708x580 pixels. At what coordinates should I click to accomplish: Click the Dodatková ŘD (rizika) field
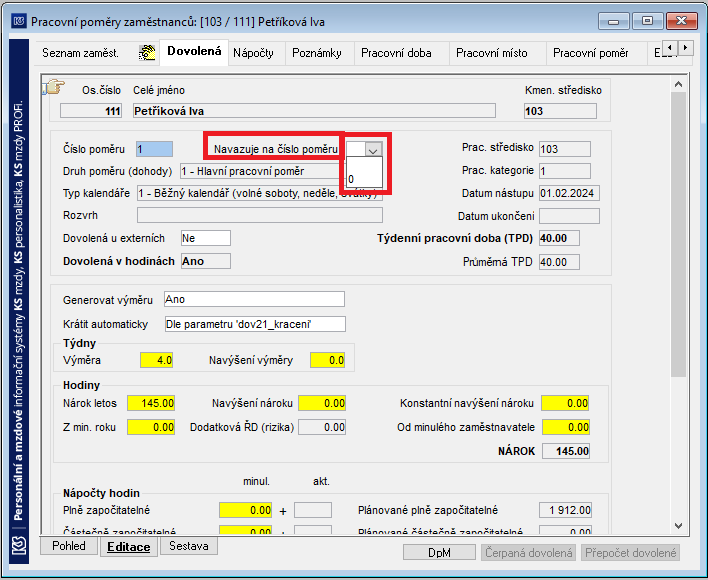(322, 427)
